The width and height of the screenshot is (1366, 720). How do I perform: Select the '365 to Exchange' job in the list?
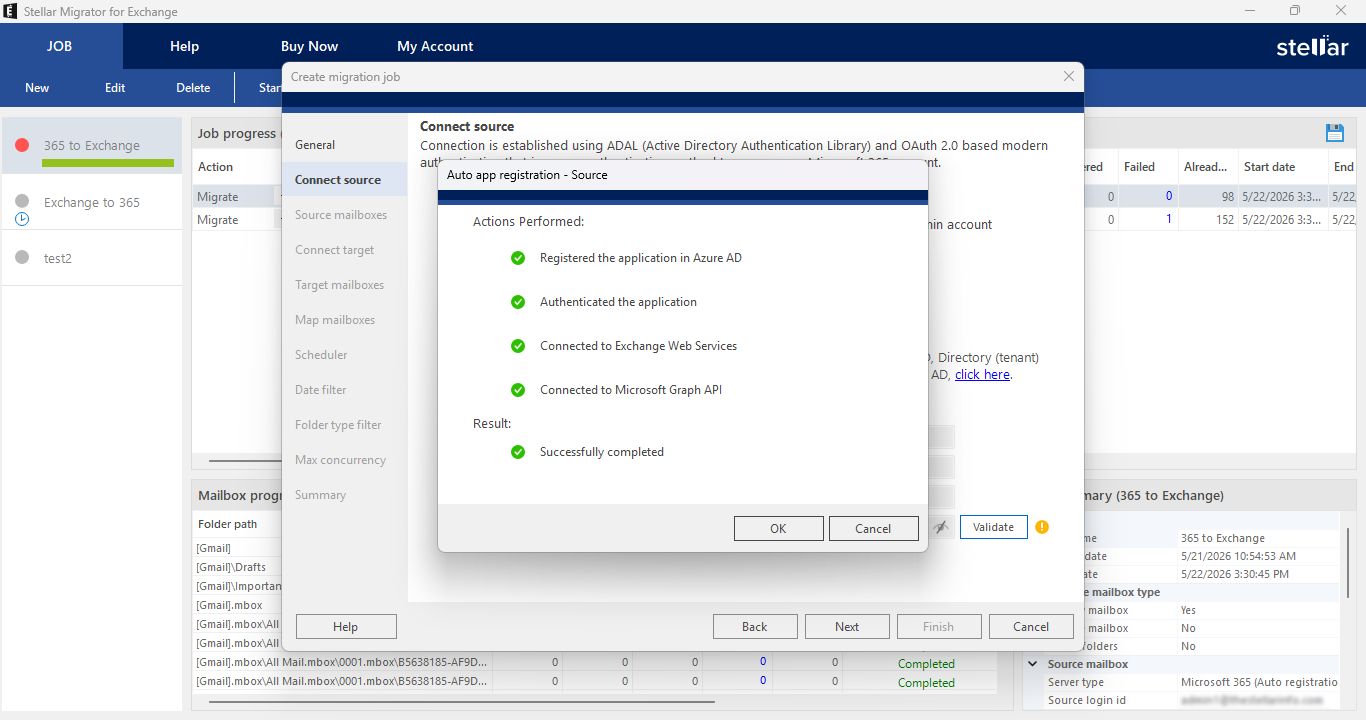92,146
